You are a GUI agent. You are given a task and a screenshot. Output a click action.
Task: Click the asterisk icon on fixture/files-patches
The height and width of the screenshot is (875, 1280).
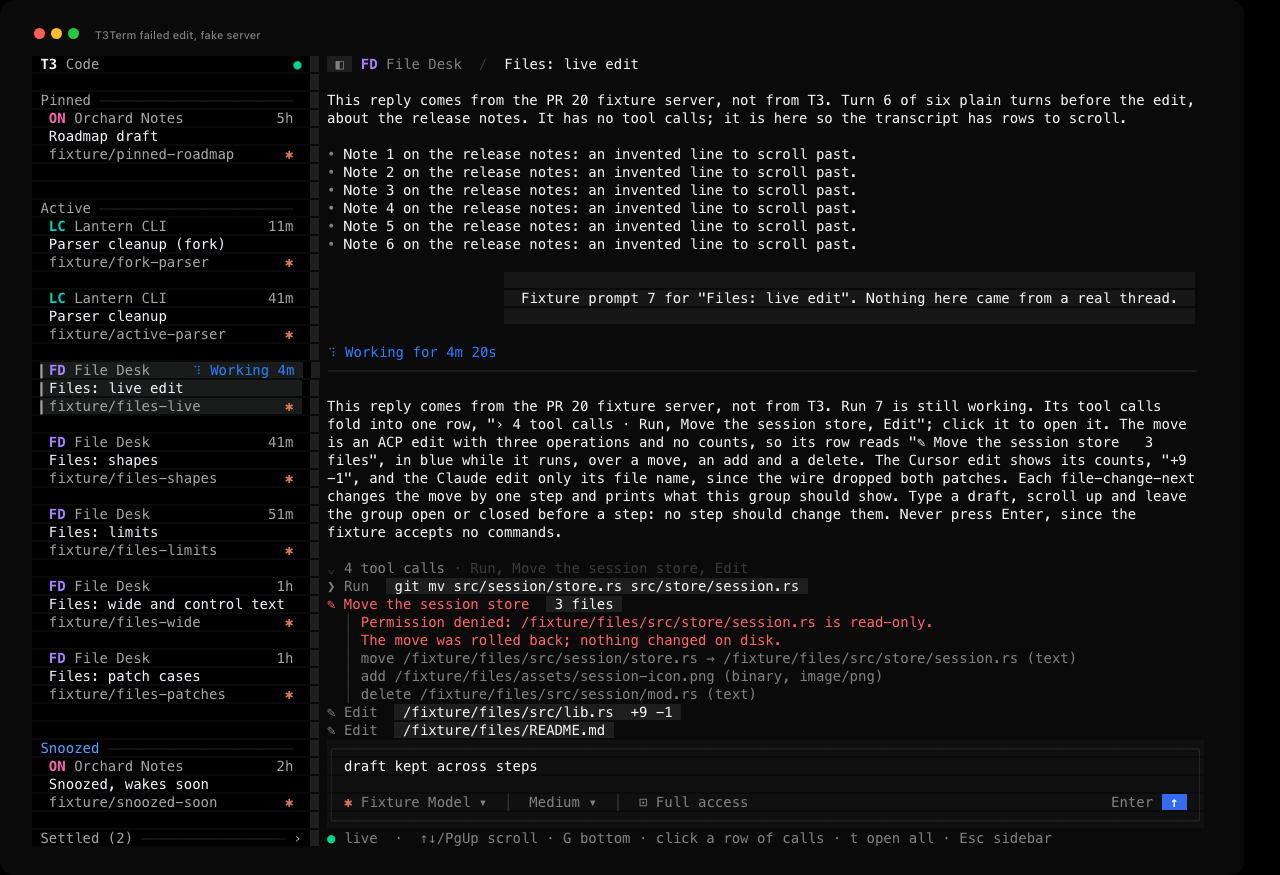(x=289, y=694)
